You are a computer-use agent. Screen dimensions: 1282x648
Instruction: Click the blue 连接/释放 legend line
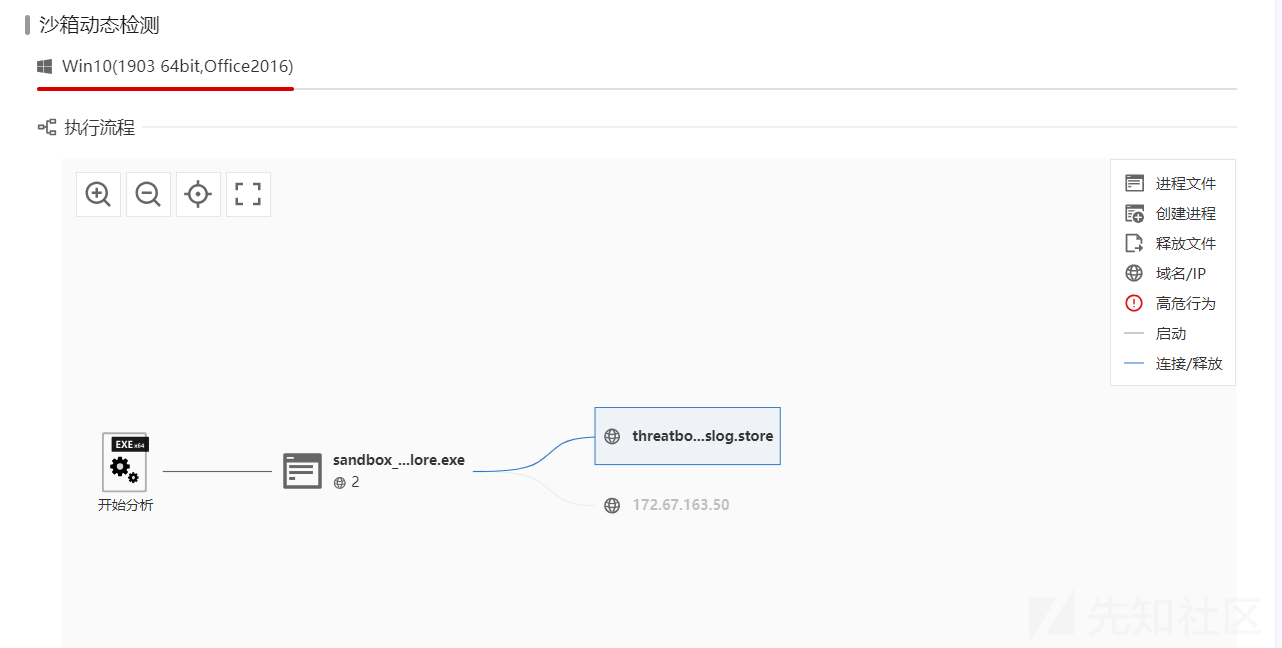coord(1134,364)
